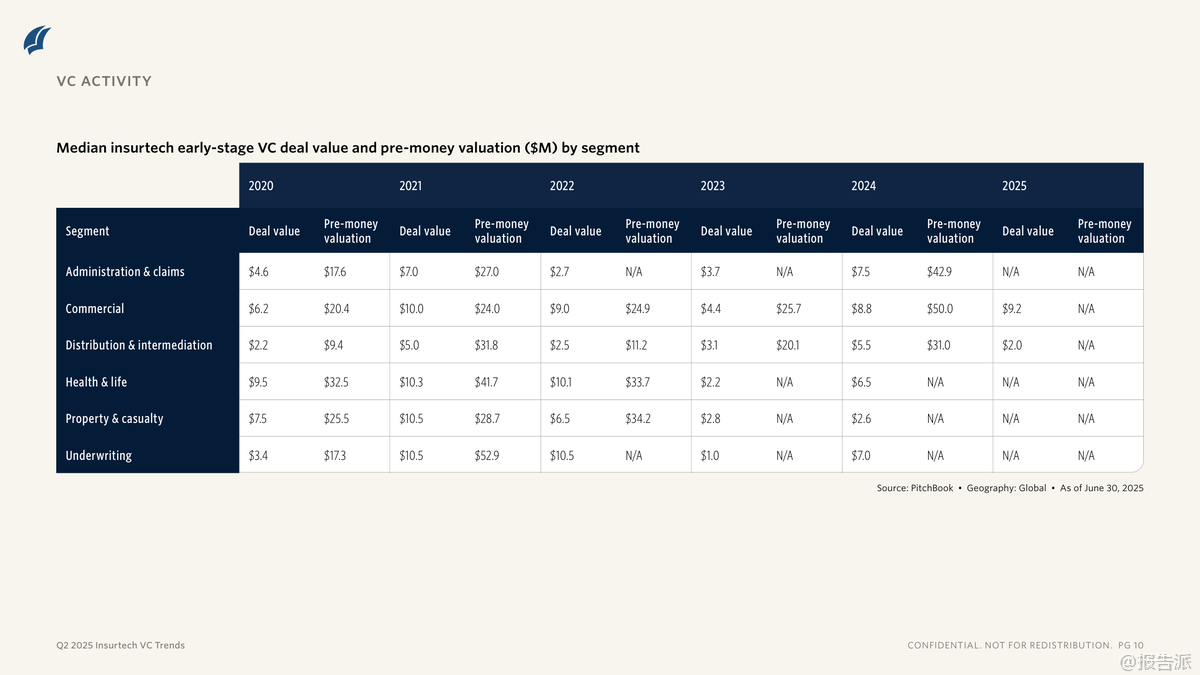Click the VC ACTIVITY section heading
This screenshot has height=675, width=1200.
[x=104, y=81]
